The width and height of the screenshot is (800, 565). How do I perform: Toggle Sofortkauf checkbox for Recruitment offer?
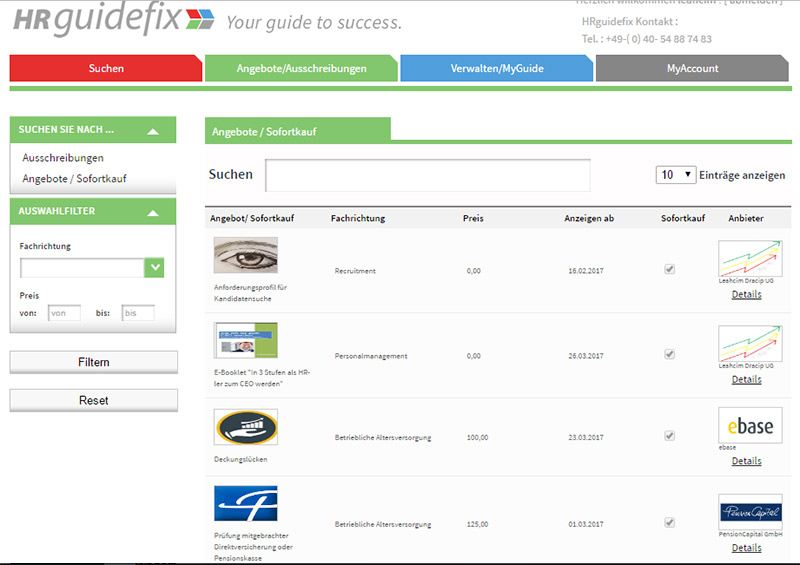669,269
